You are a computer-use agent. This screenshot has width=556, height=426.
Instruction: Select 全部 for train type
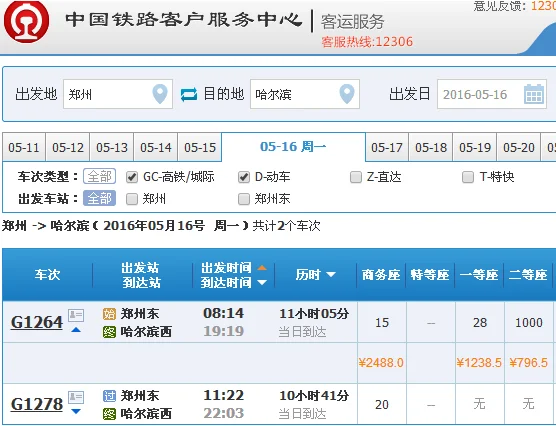pos(99,176)
